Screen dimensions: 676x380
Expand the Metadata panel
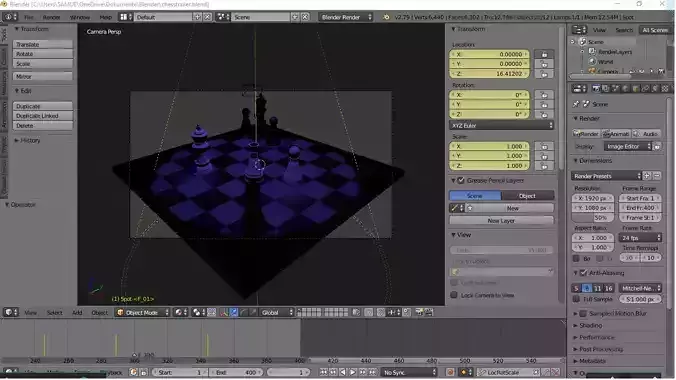coord(576,361)
